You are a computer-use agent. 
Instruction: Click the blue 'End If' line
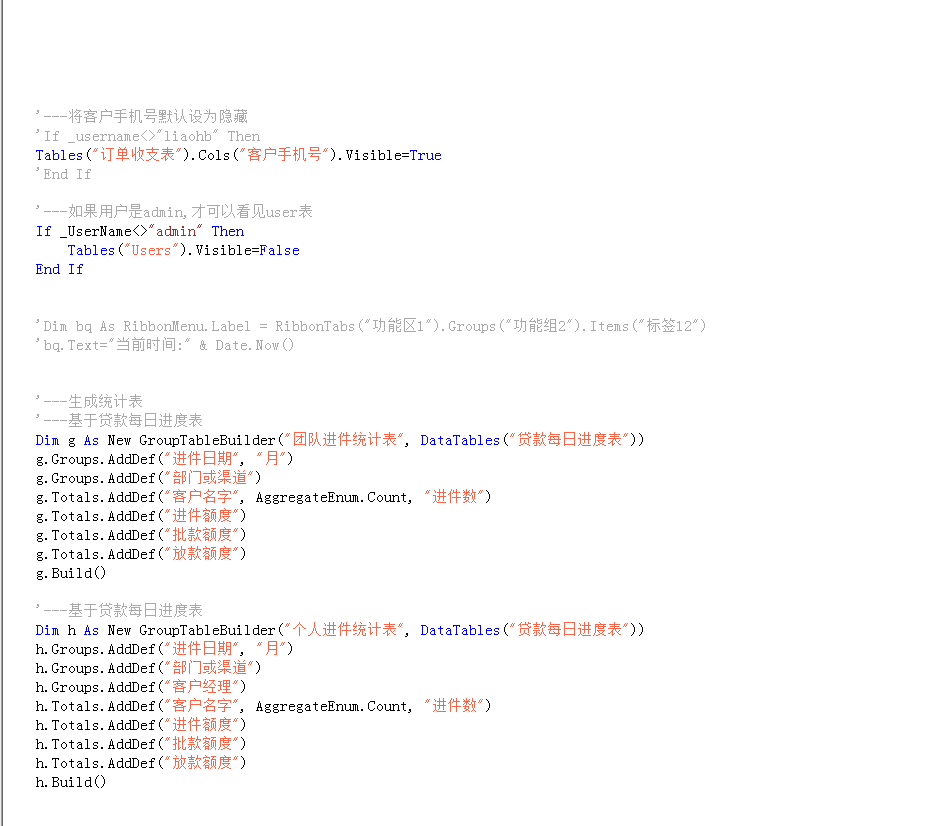59,269
